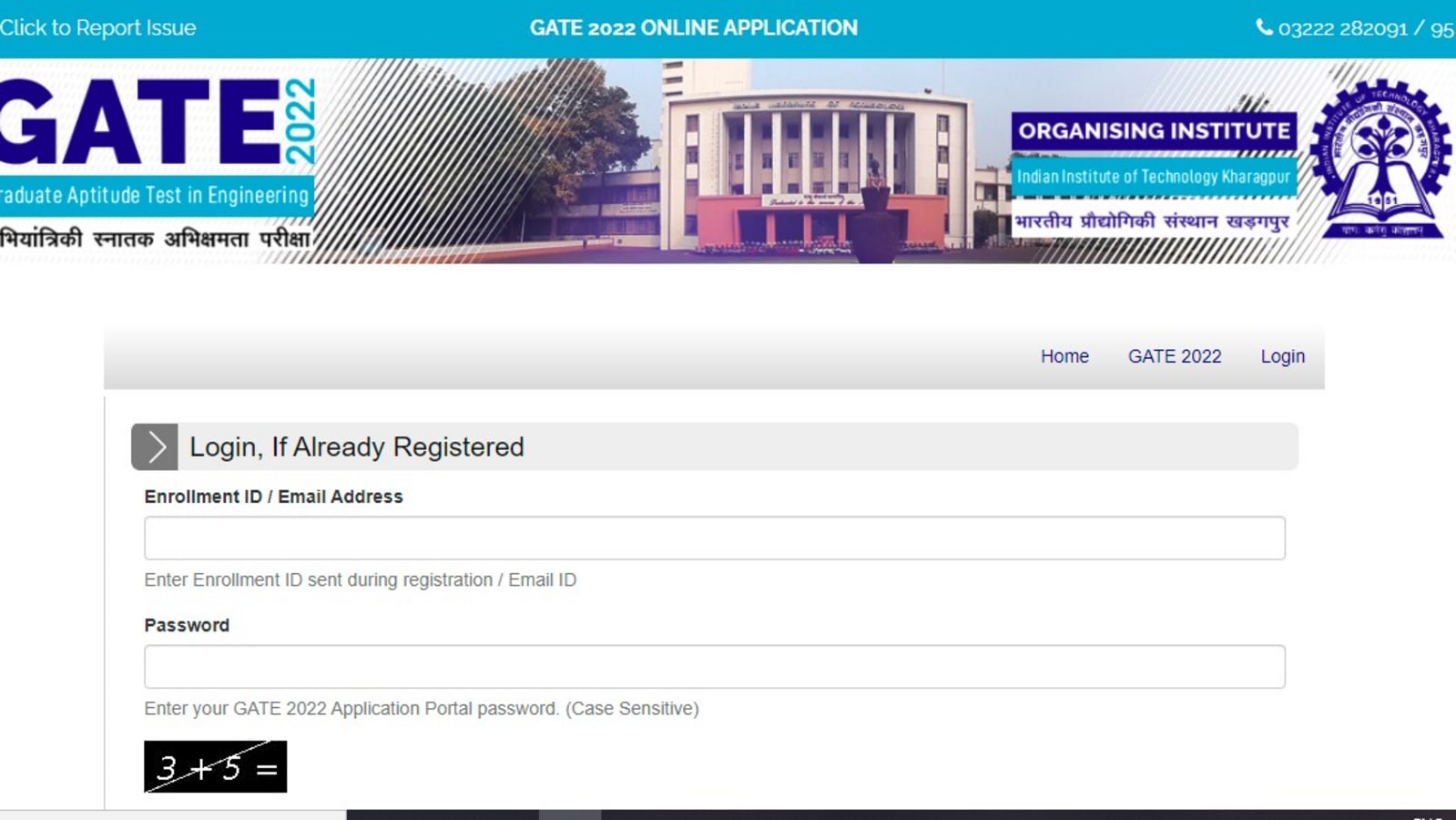1456x820 pixels.
Task: Click the Hindi institute name text
Action: [x=1152, y=220]
